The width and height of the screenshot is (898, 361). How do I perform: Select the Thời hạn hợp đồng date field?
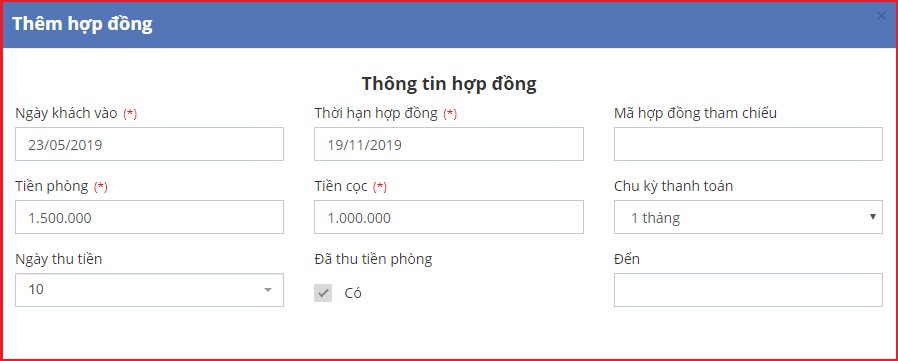(448, 144)
